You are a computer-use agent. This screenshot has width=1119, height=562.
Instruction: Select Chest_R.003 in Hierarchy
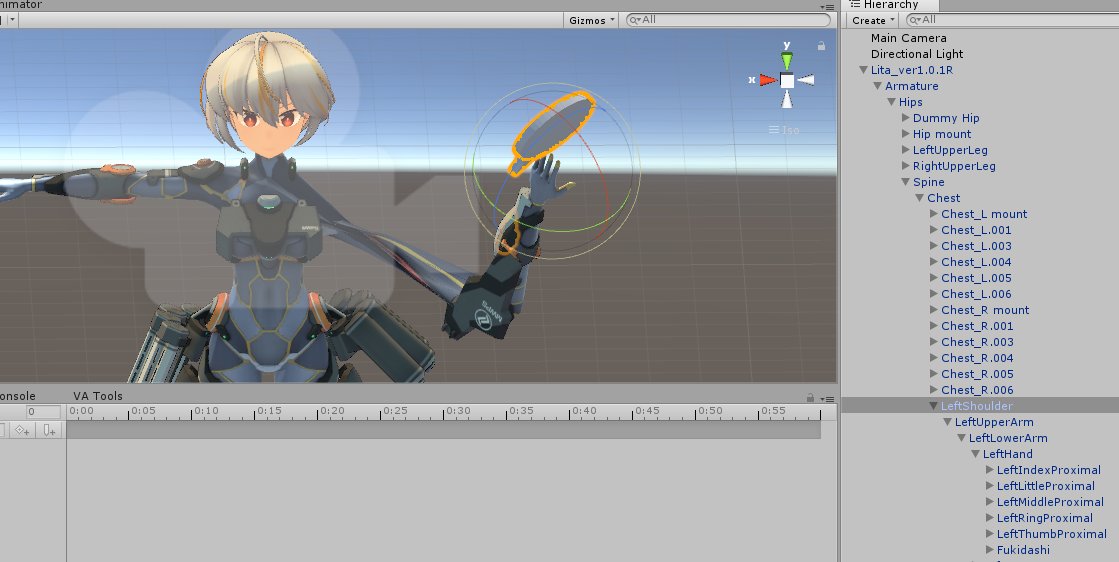977,342
